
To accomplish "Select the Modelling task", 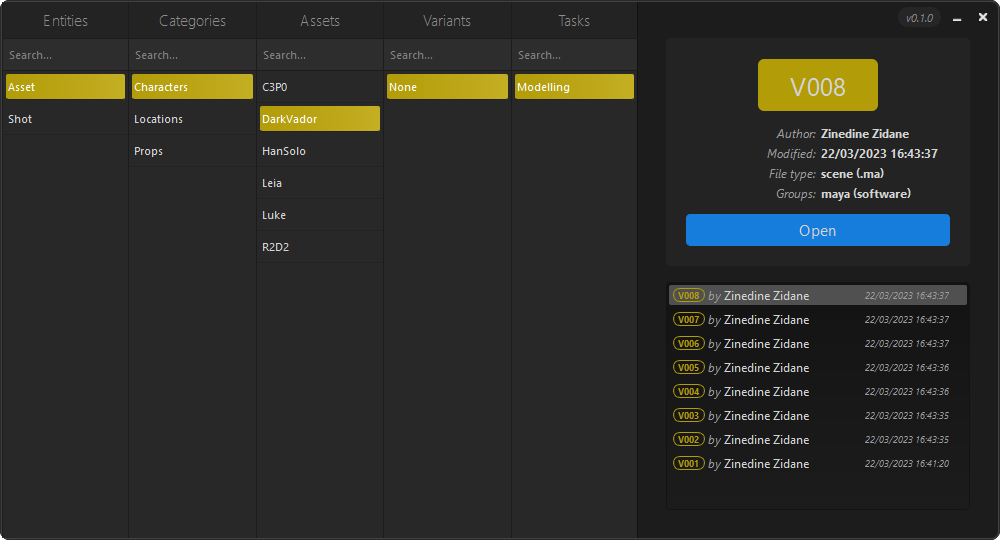I will point(574,87).
